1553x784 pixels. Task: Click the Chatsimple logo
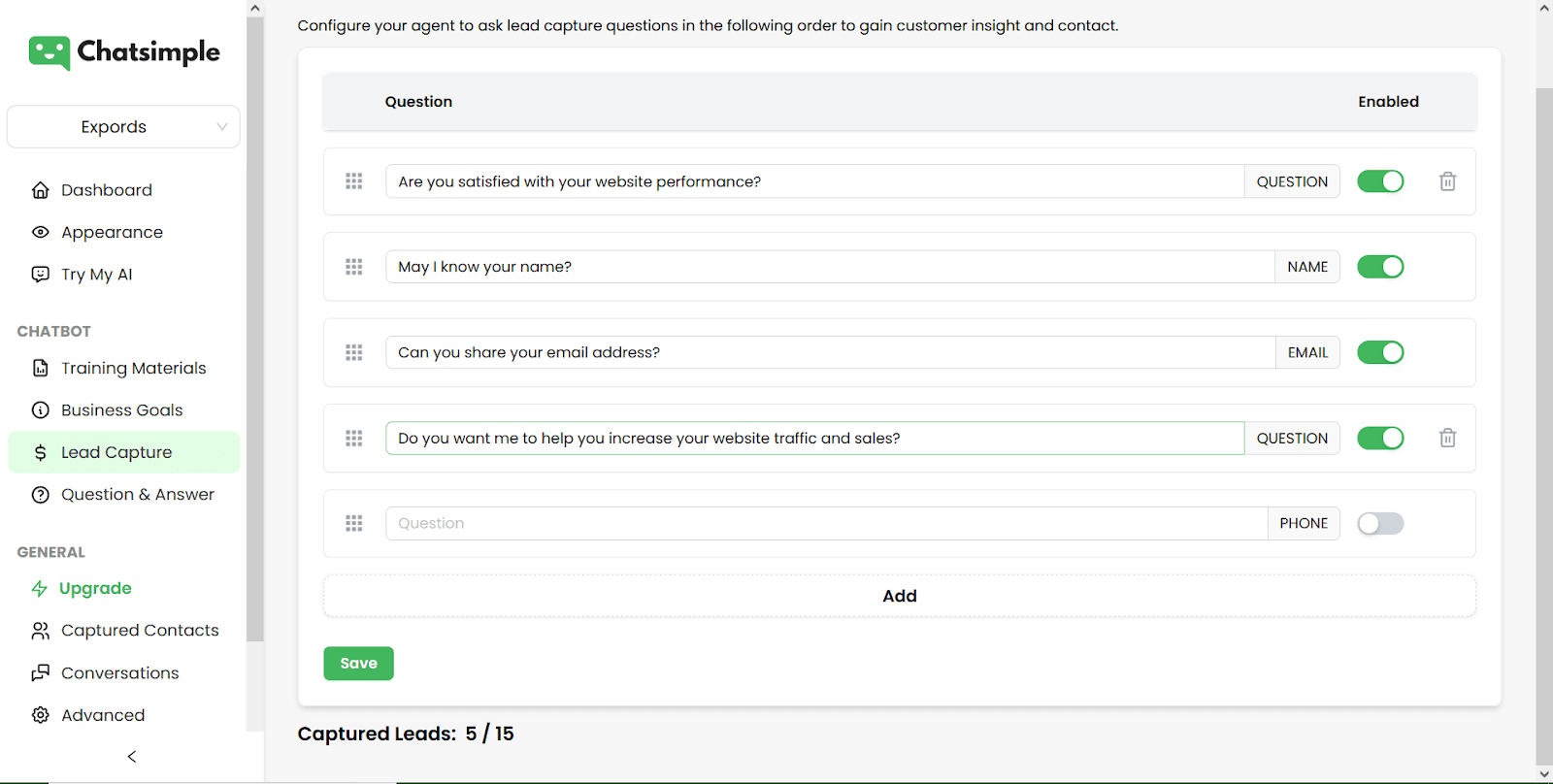(124, 52)
